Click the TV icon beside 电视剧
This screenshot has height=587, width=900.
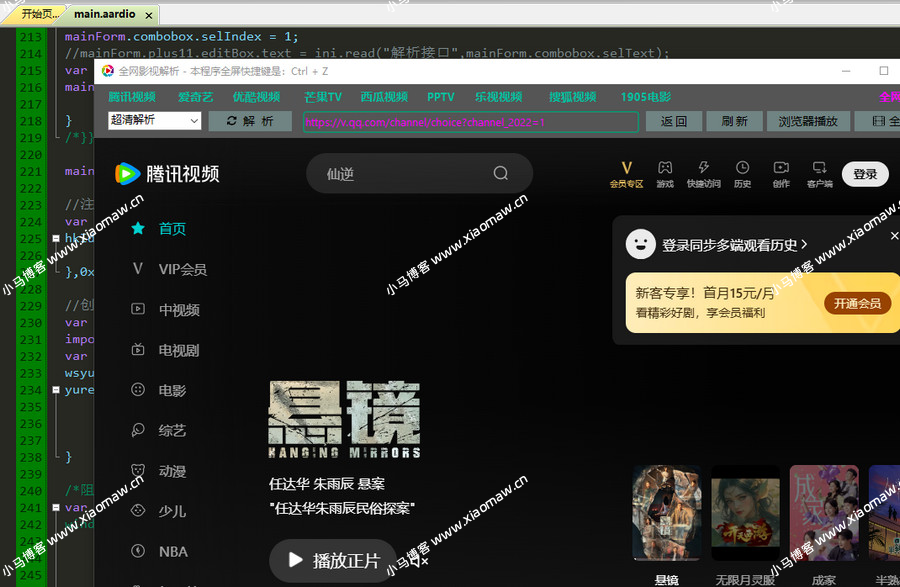tap(138, 349)
